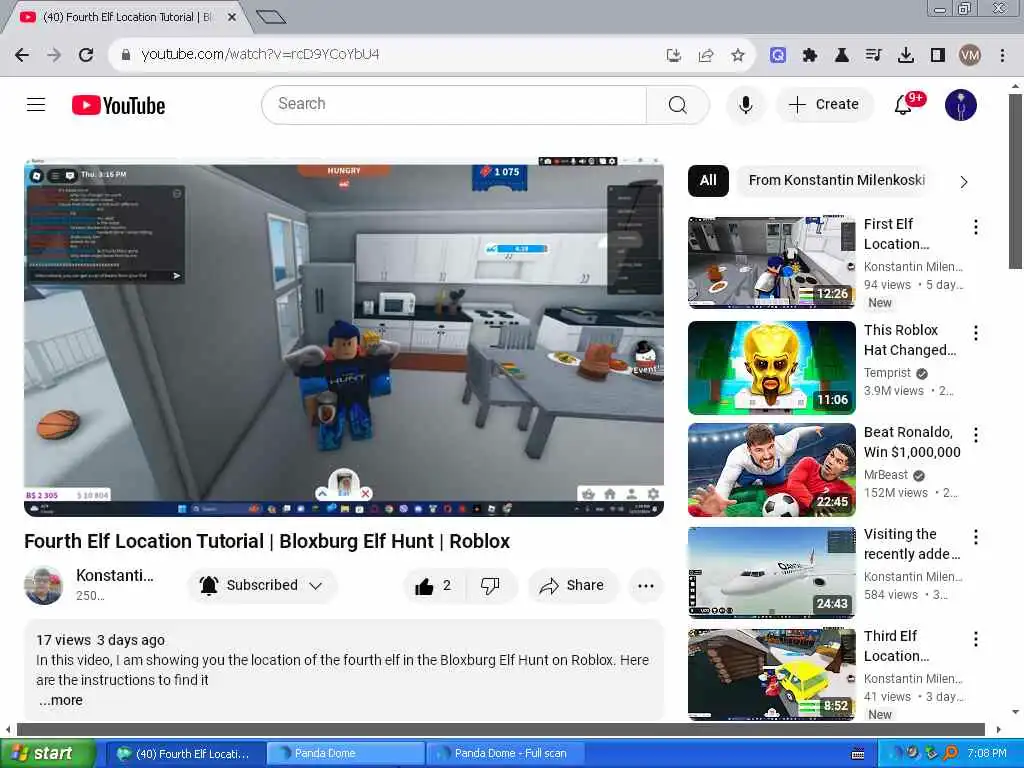
Task: Click the search magnifier button
Action: (677, 104)
